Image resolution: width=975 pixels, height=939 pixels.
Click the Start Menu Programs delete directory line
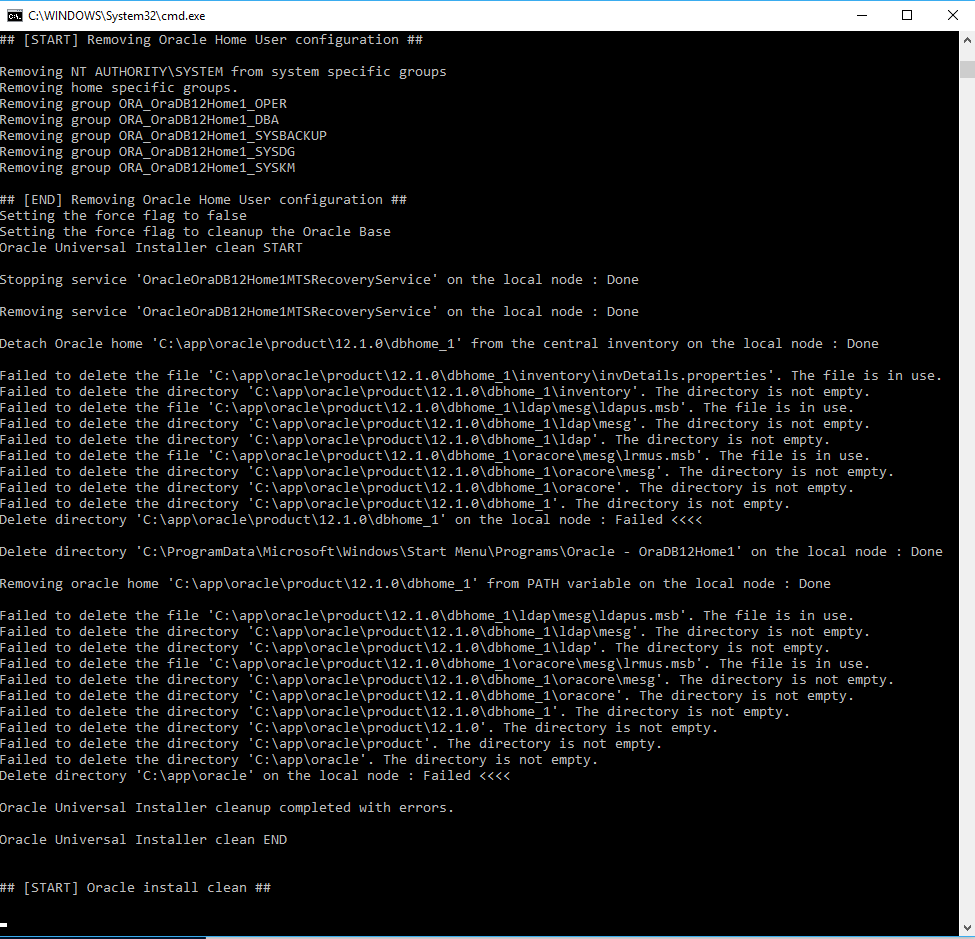coord(471,552)
